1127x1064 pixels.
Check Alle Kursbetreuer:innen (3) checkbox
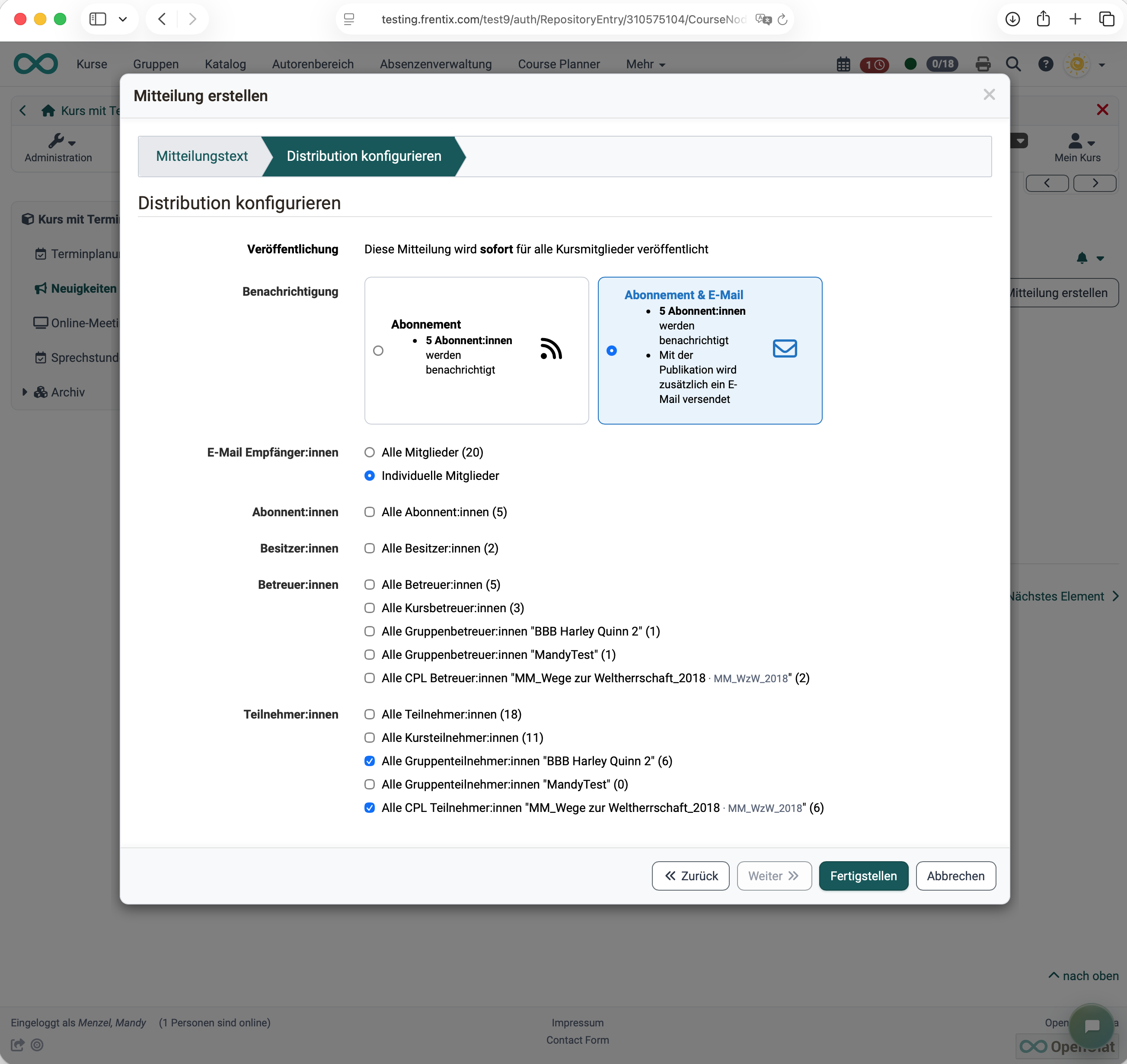click(369, 607)
